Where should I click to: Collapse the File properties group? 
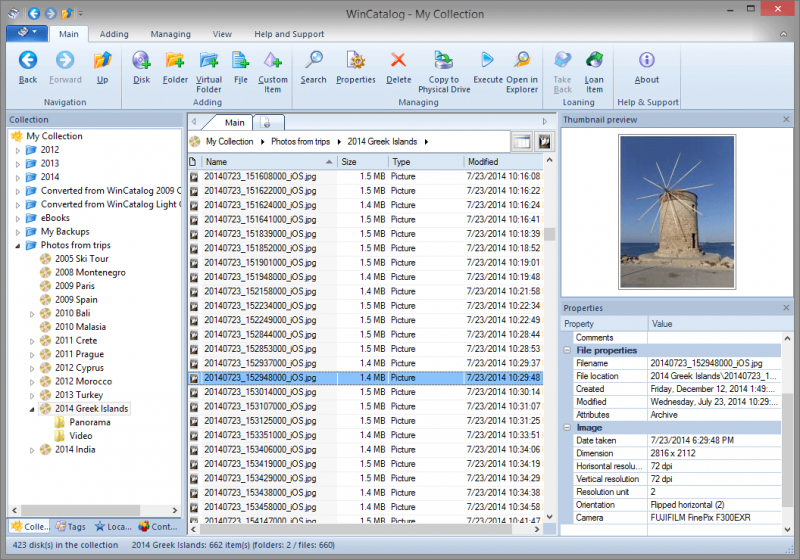point(567,350)
